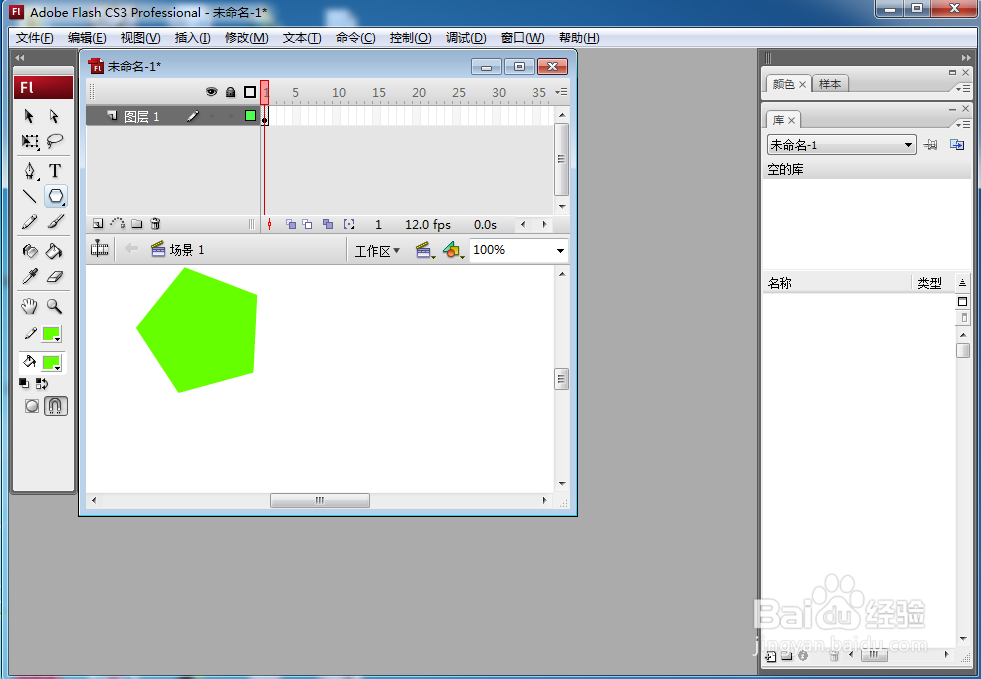Click the pin current library icon
The image size is (981, 679).
[930, 145]
